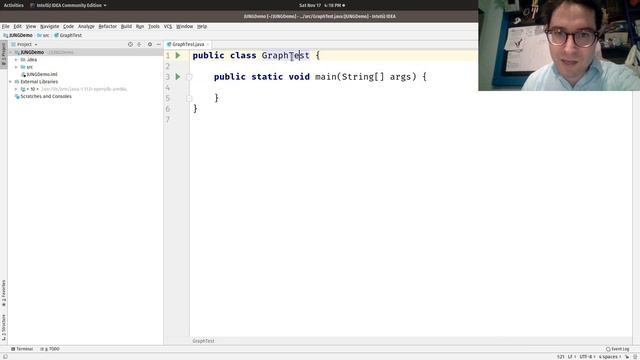Open the Window menu
Image resolution: width=640 pixels, height=360 pixels.
(x=184, y=26)
